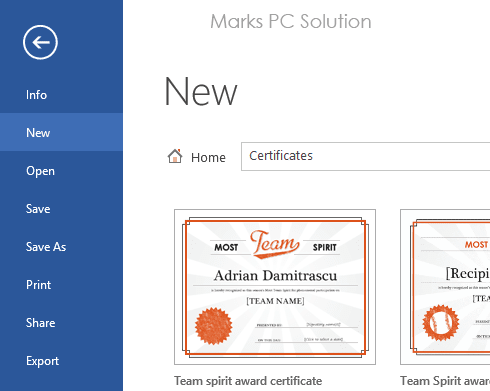The image size is (490, 391).
Task: Click the Home link next to search
Action: click(x=208, y=157)
